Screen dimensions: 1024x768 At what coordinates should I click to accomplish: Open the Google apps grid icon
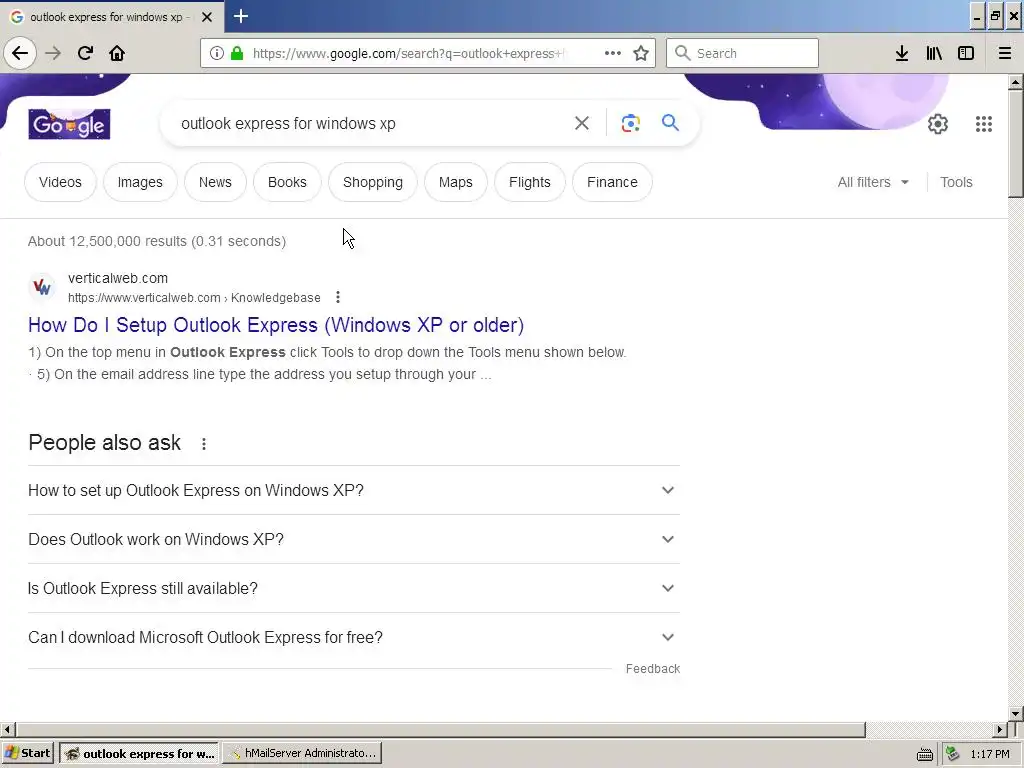pyautogui.click(x=984, y=123)
